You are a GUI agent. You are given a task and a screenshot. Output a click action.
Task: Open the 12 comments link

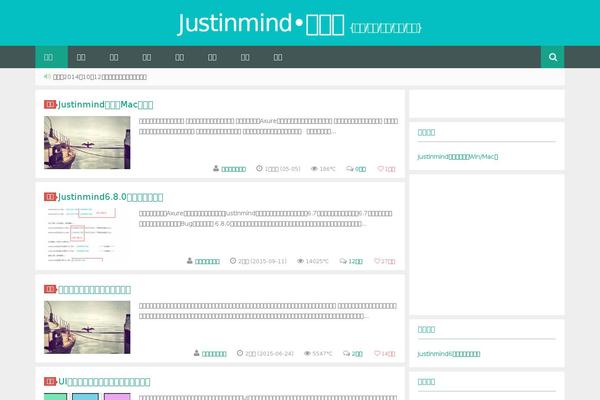pyautogui.click(x=355, y=261)
